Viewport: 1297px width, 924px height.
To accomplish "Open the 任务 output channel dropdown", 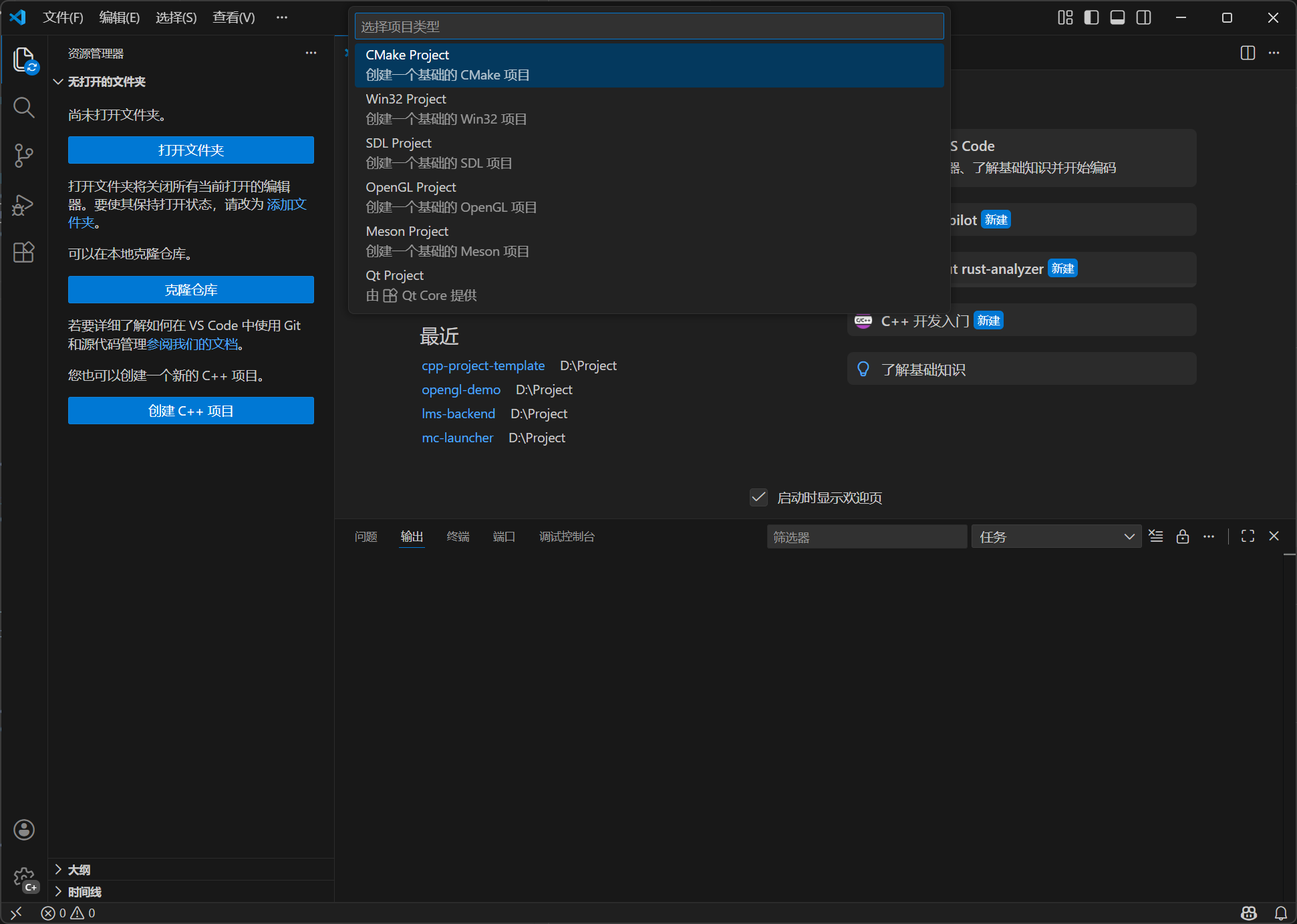I will click(x=1056, y=536).
